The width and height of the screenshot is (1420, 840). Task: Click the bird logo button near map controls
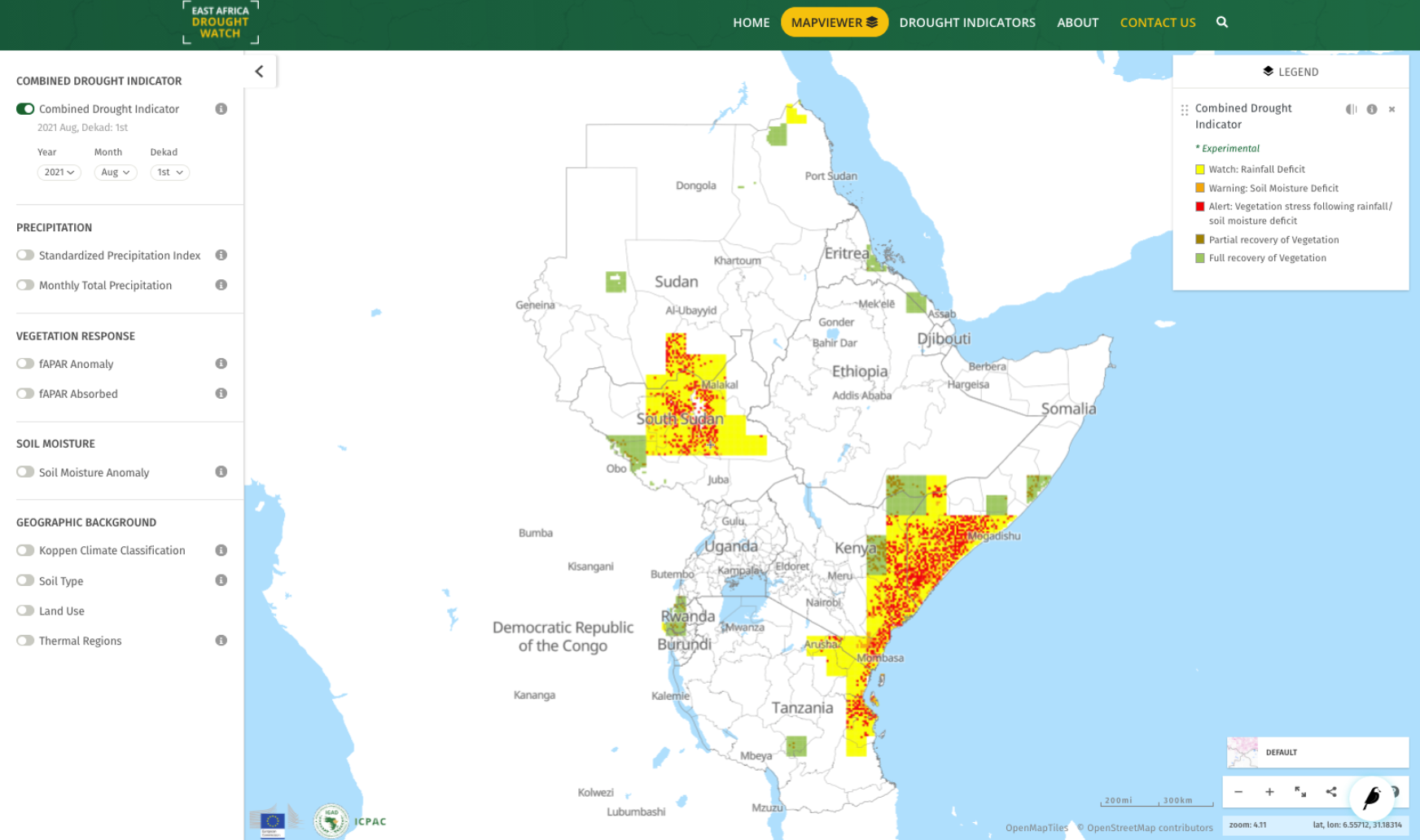tap(1371, 799)
